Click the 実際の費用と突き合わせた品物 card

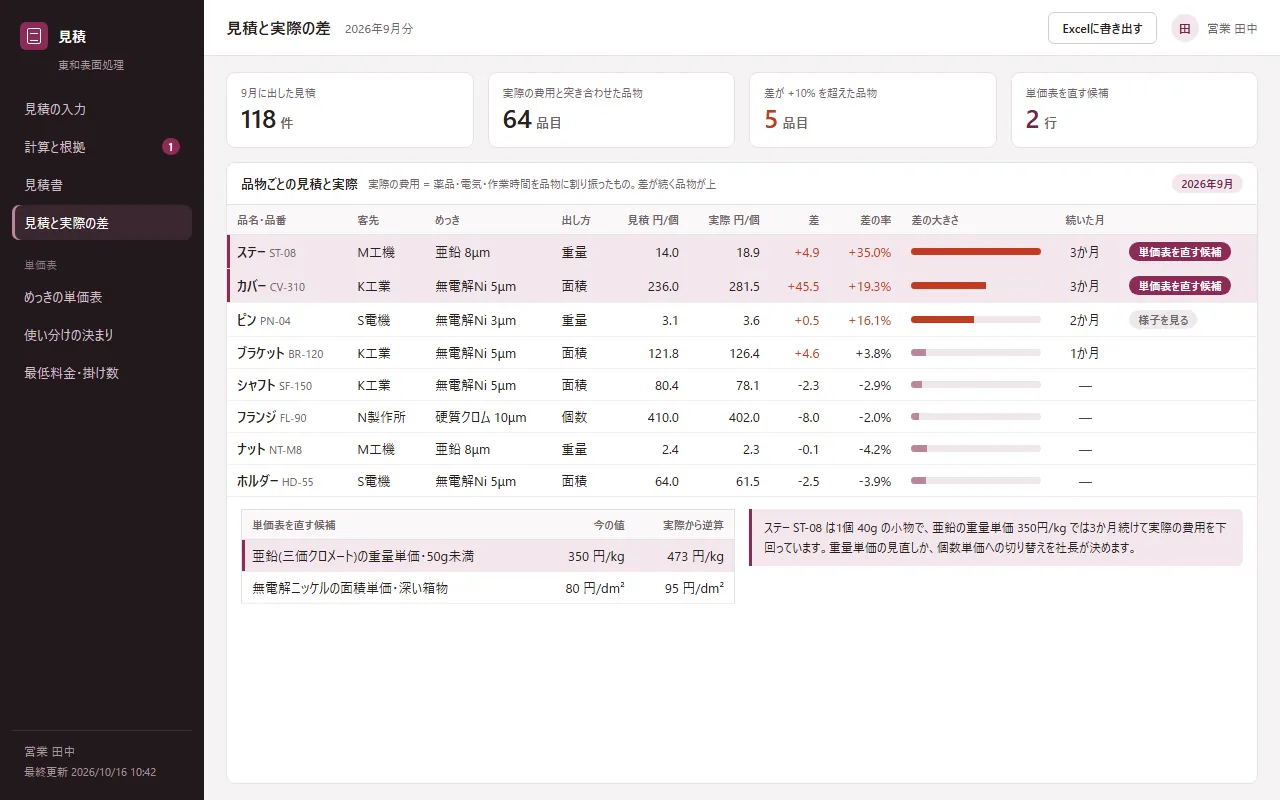(x=611, y=110)
